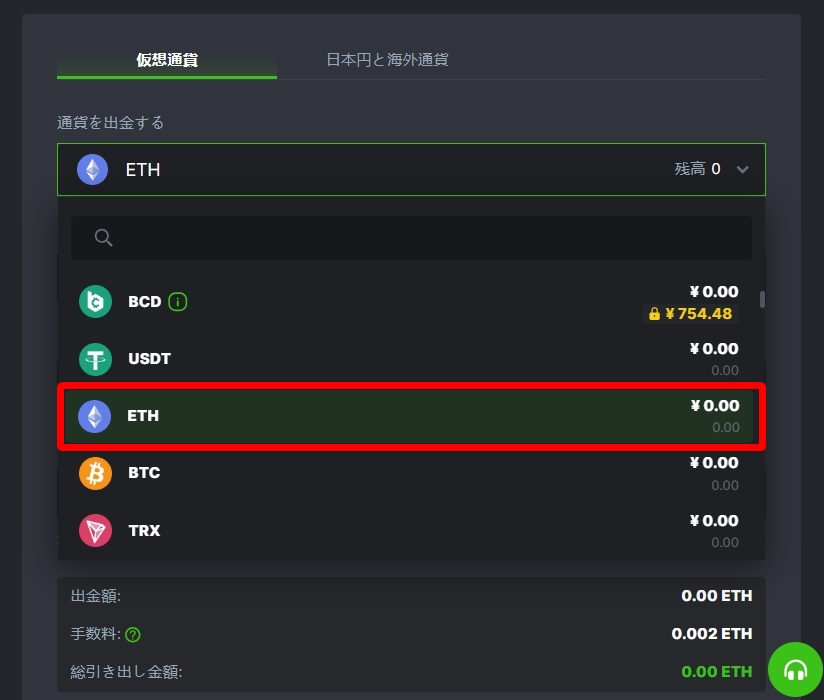This screenshot has height=700, width=824.
Task: Click the USDT Tether coin icon
Action: pos(95,359)
